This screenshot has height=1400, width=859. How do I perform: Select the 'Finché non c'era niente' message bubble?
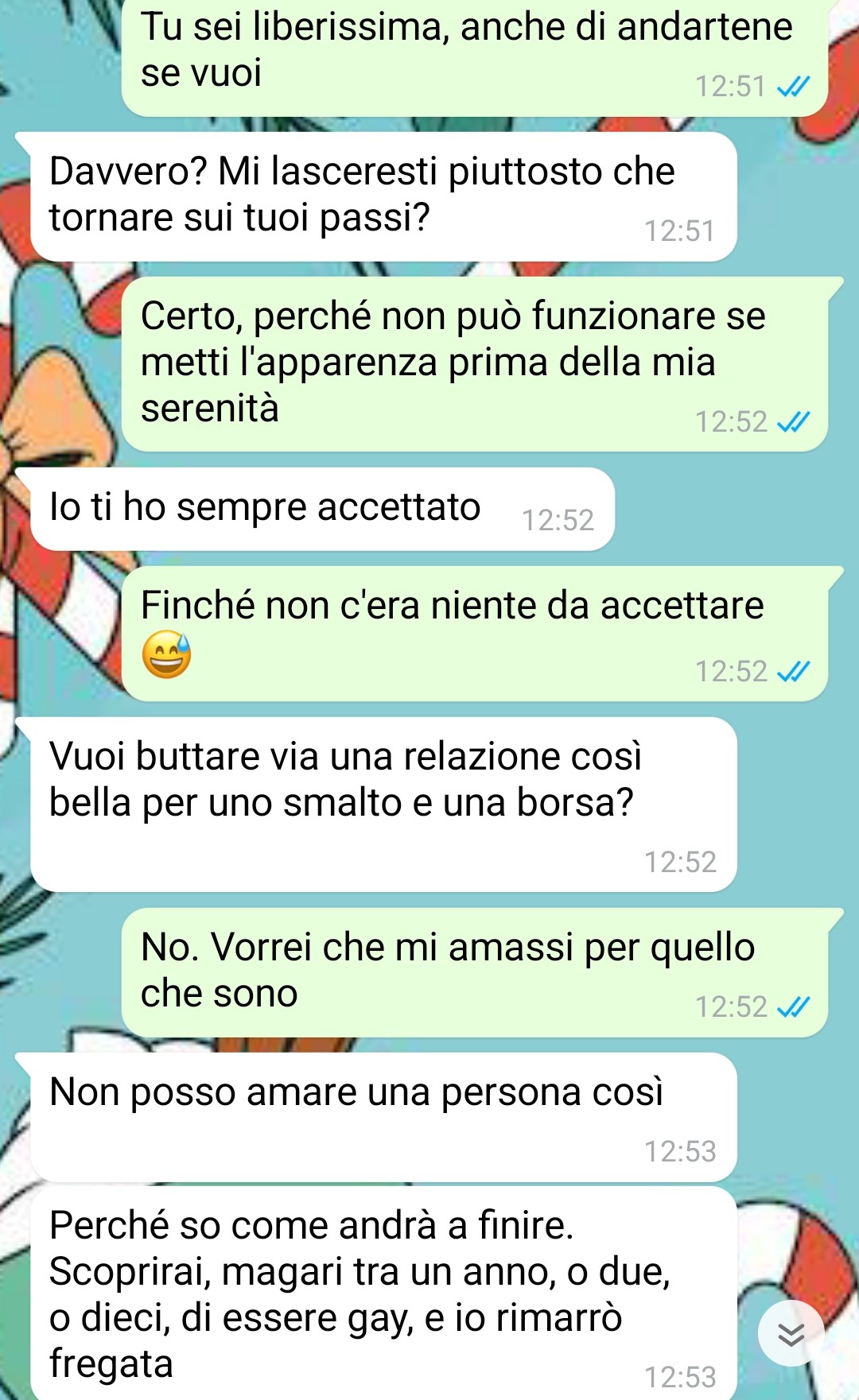pos(475,634)
